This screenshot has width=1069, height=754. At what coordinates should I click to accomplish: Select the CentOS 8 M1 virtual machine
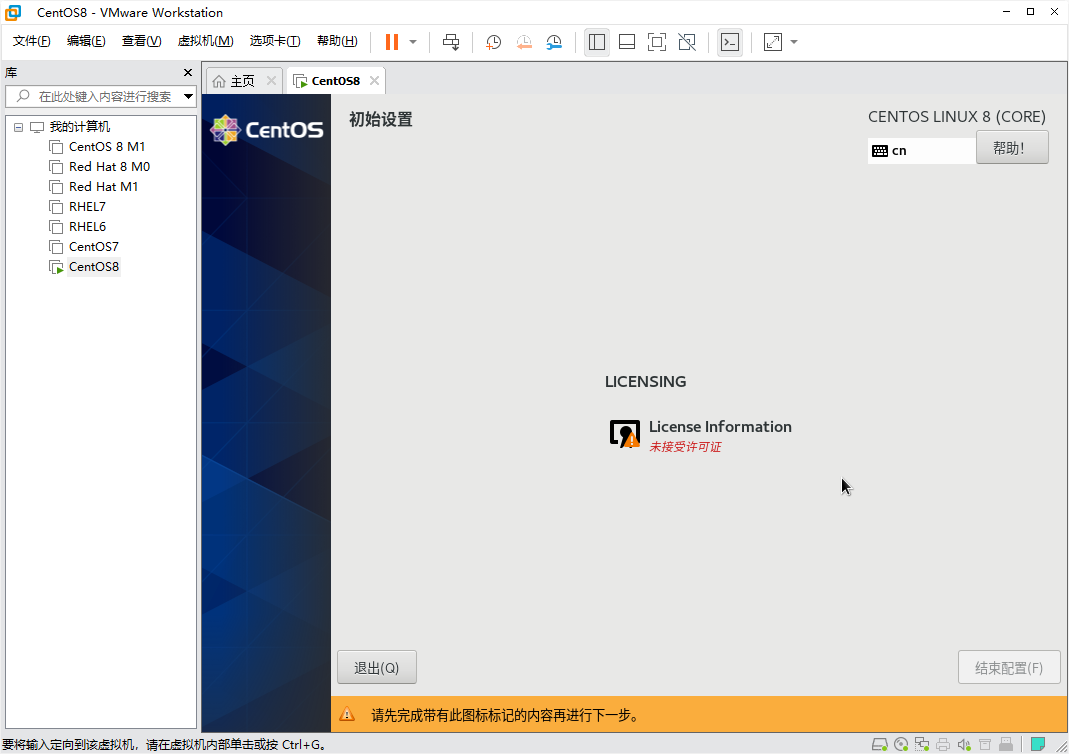click(106, 147)
